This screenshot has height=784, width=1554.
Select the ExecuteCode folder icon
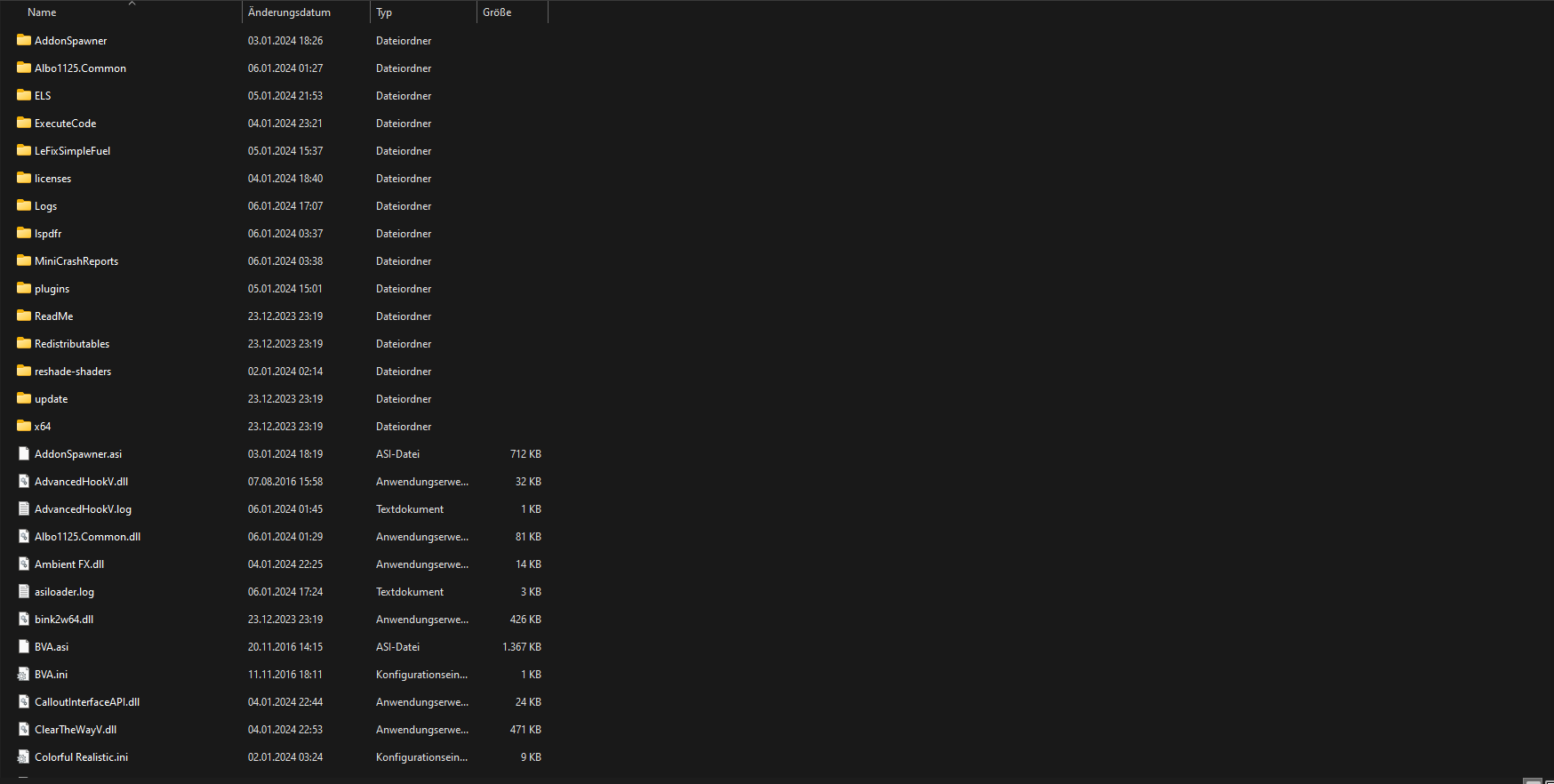point(24,123)
